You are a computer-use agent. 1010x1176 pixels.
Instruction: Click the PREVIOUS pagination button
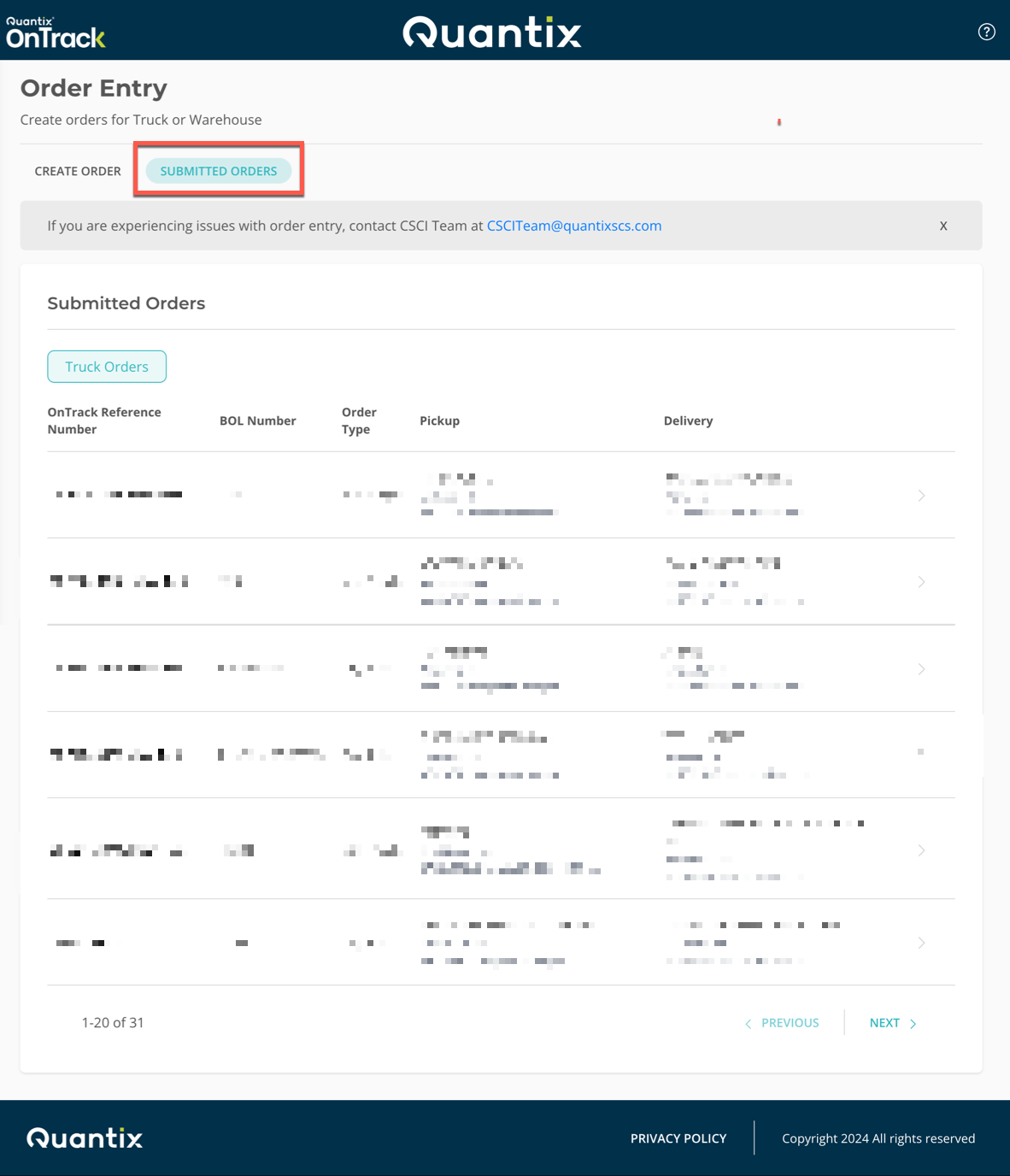pos(790,1022)
